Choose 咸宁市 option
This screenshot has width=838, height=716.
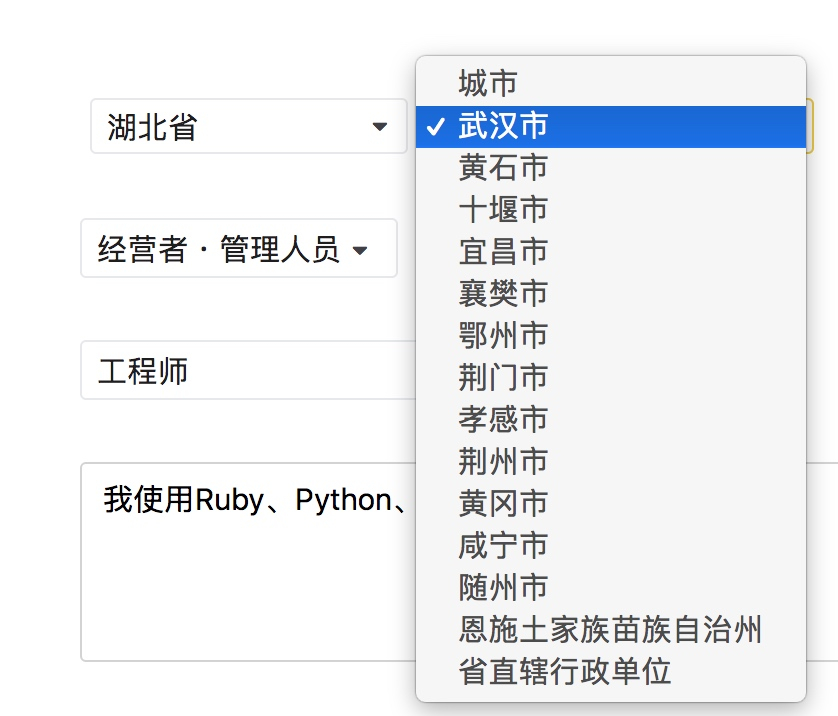pos(610,546)
